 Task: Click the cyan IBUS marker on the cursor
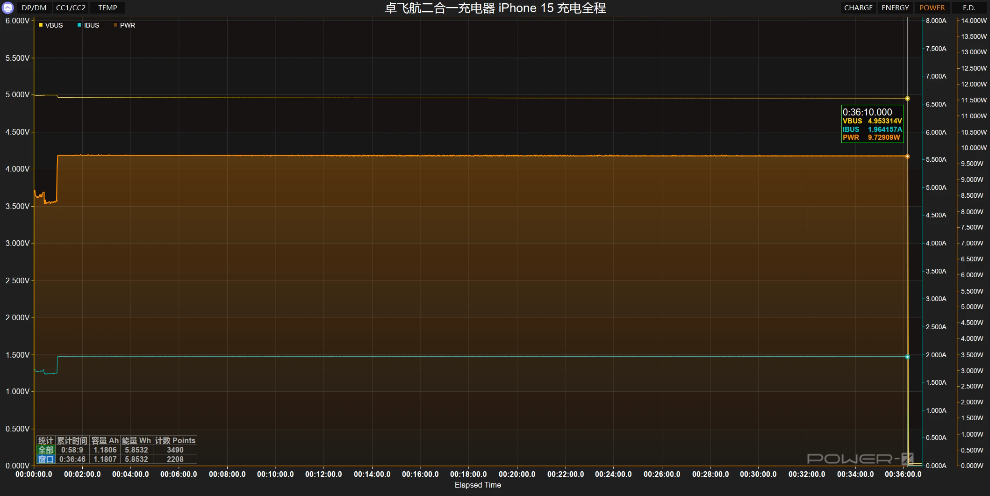click(907, 357)
